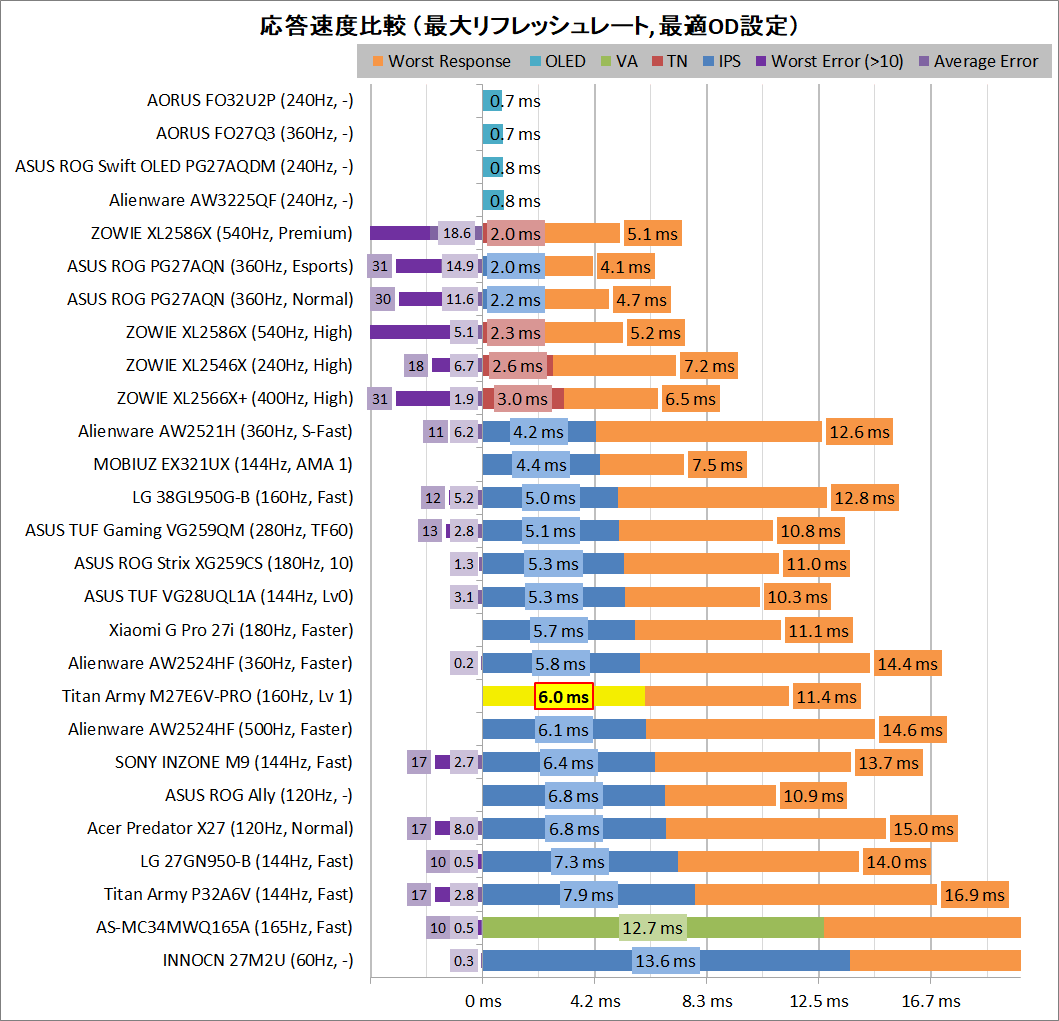
Task: Click the 12.5 ms axis label
Action: pyautogui.click(x=819, y=1001)
